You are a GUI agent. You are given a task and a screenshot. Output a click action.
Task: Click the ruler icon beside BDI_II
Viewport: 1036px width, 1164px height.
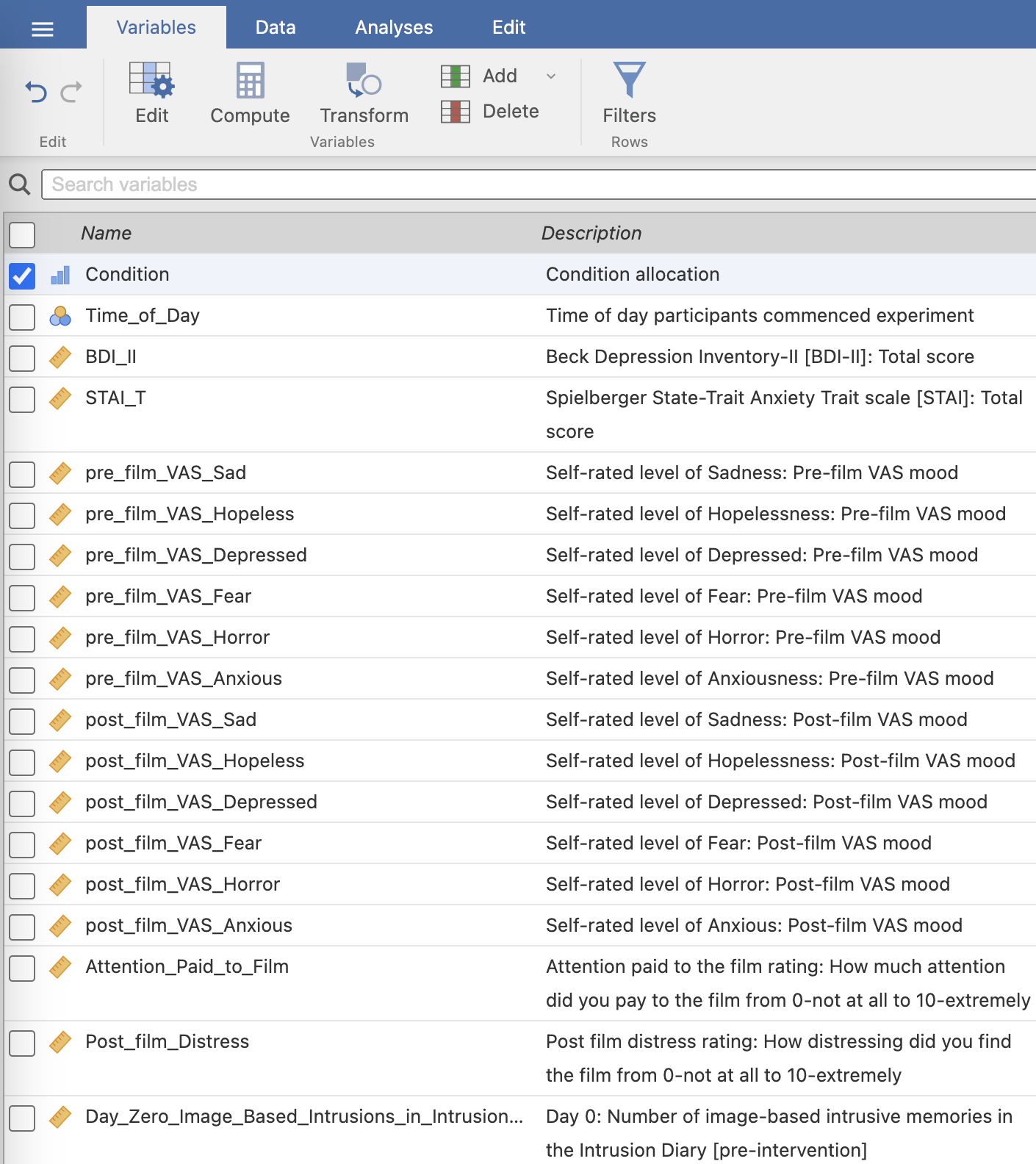point(60,357)
